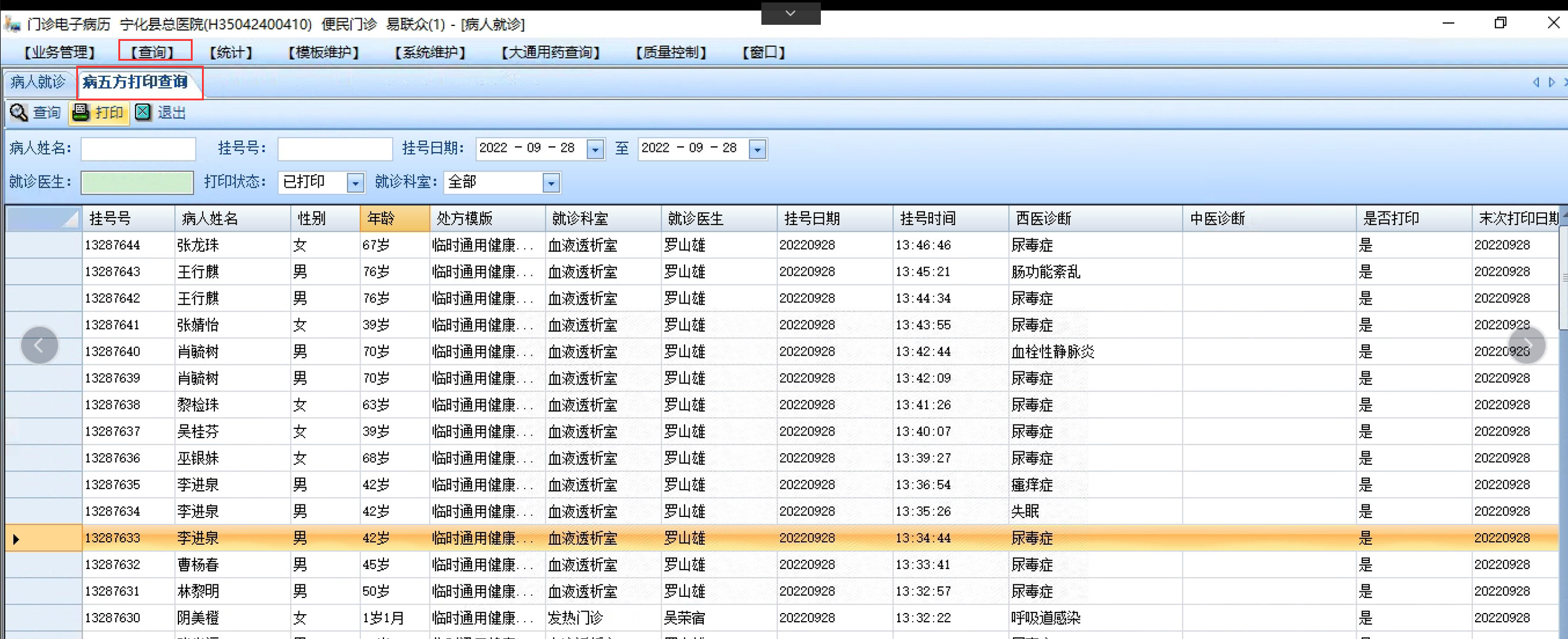Select patient 张婧怡 in row 13287641
This screenshot has height=639, width=1568.
[x=198, y=325]
